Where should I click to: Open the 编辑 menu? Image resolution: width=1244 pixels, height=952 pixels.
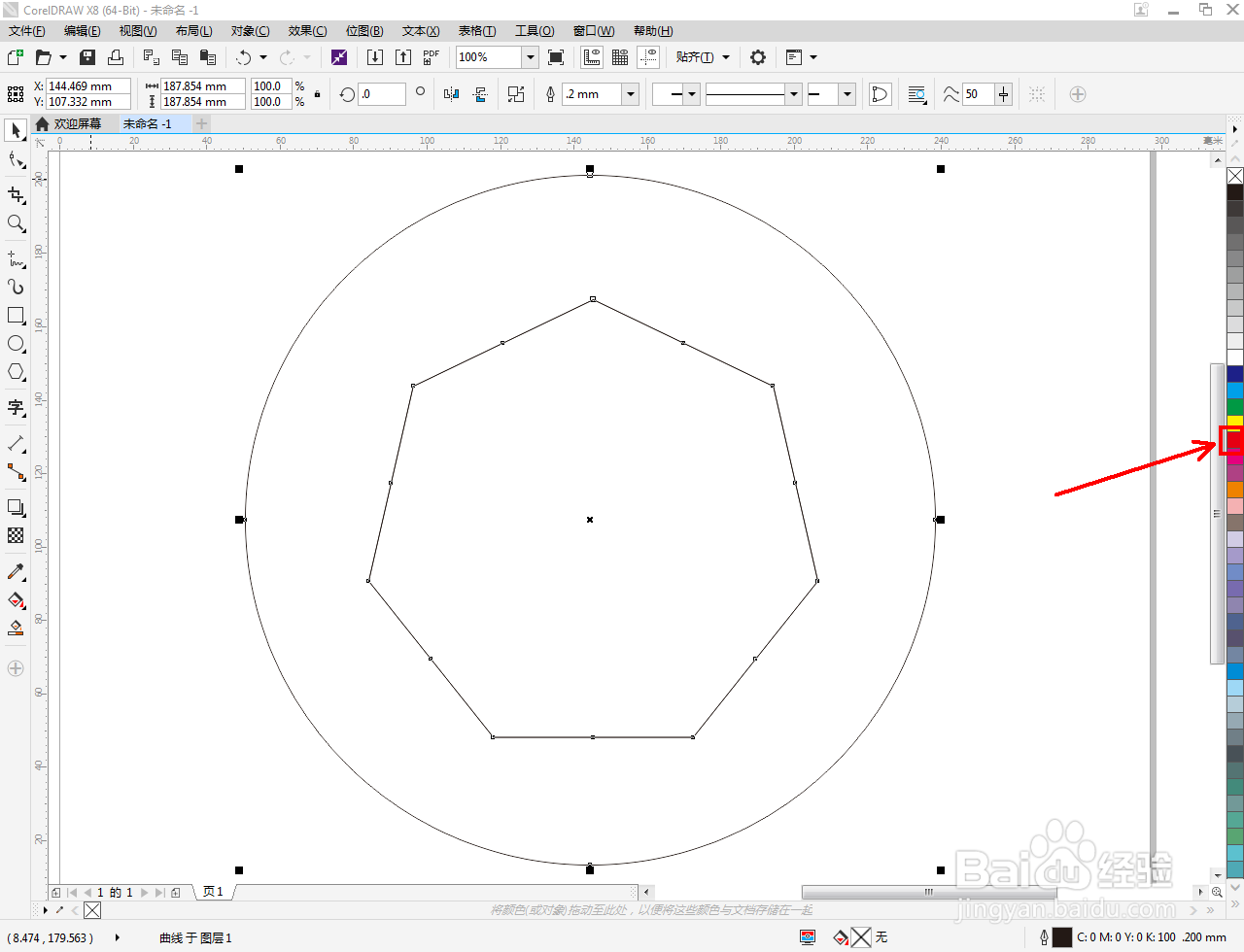tap(83, 31)
